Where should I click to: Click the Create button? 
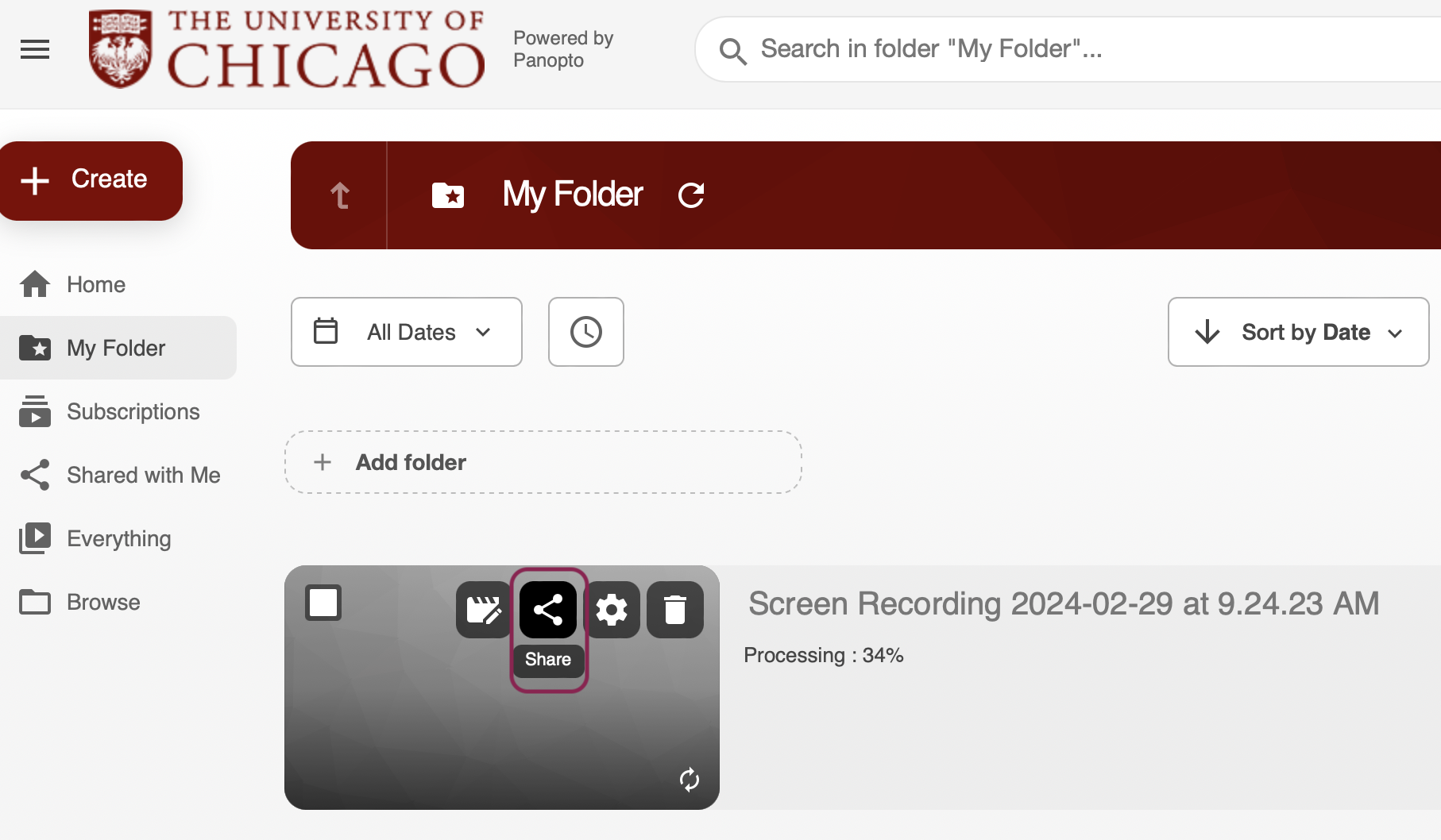click(91, 180)
